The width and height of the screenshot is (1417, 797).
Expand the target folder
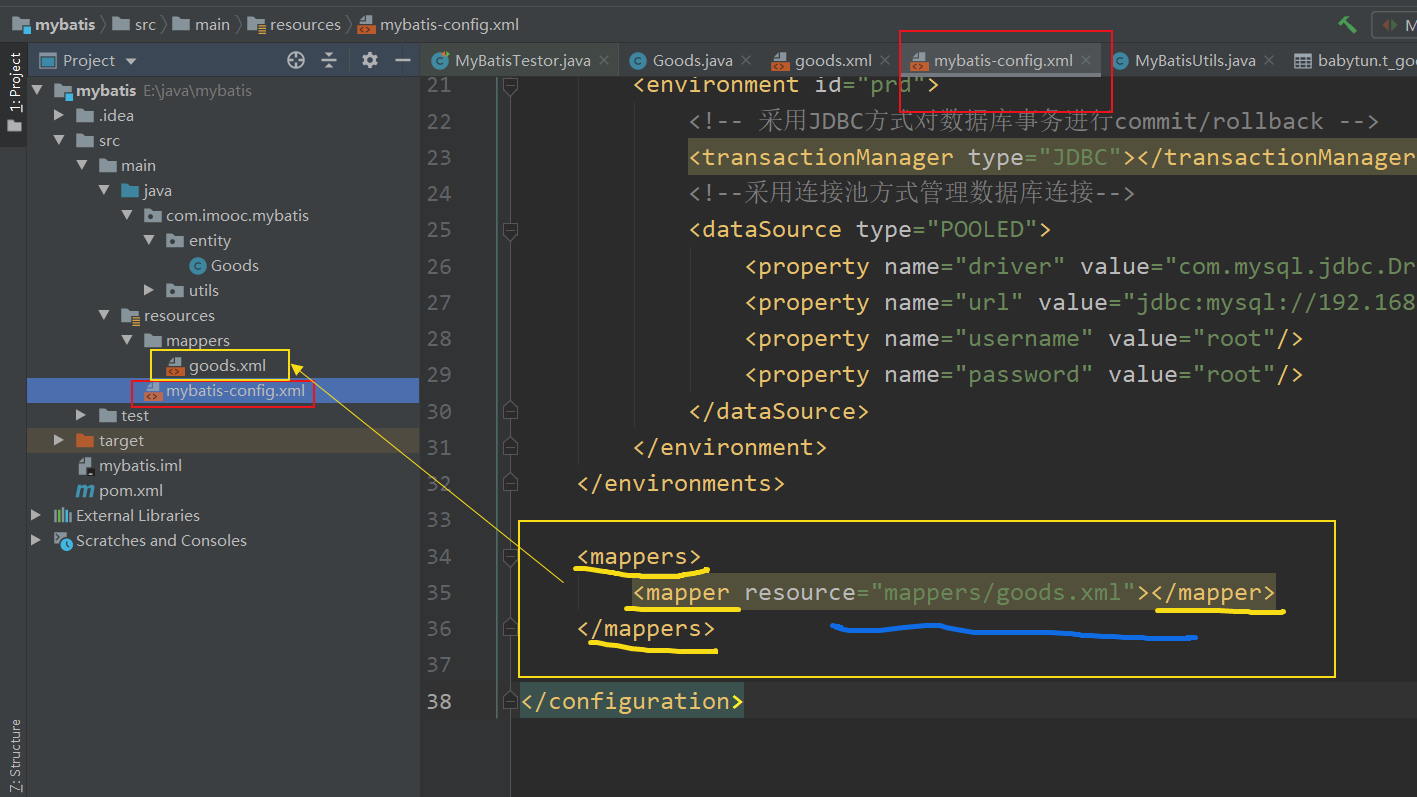tap(60, 441)
